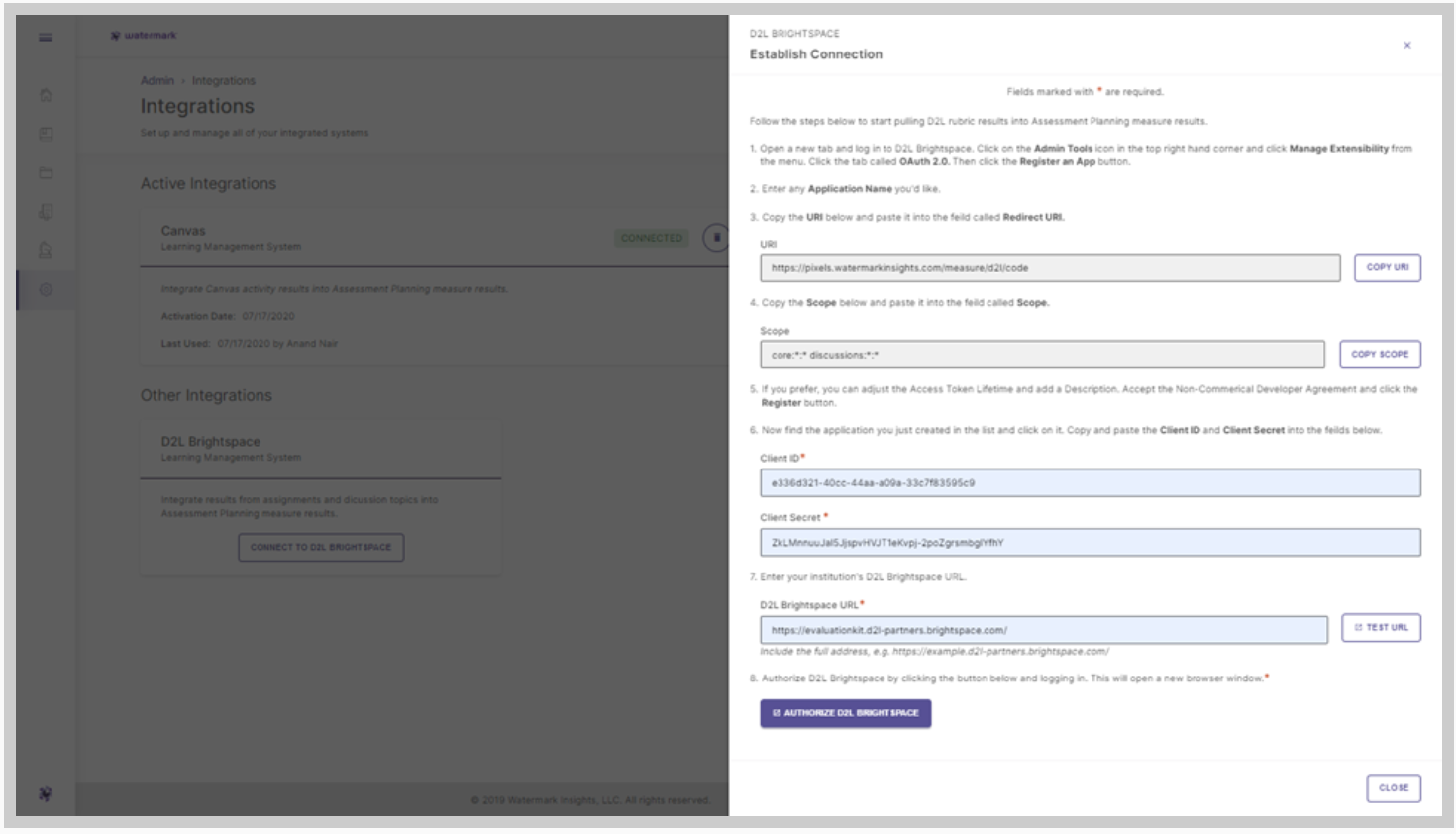Click the CONNECTED status badge on Canvas

tap(652, 238)
